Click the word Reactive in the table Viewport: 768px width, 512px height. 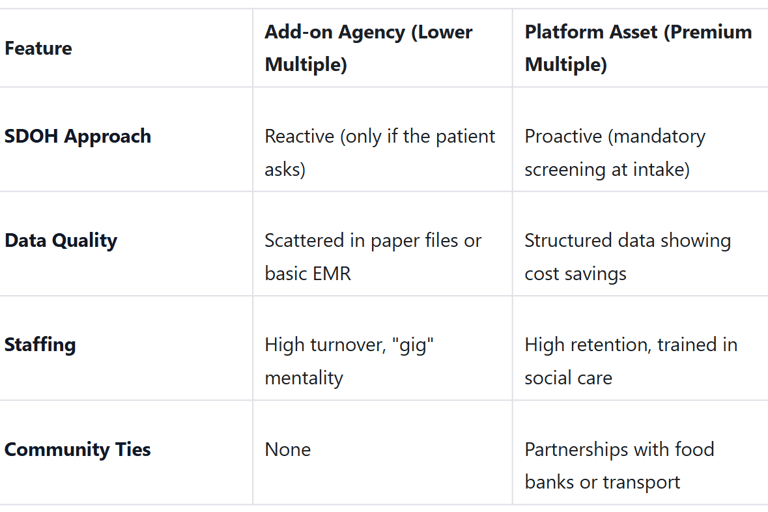tap(299, 136)
